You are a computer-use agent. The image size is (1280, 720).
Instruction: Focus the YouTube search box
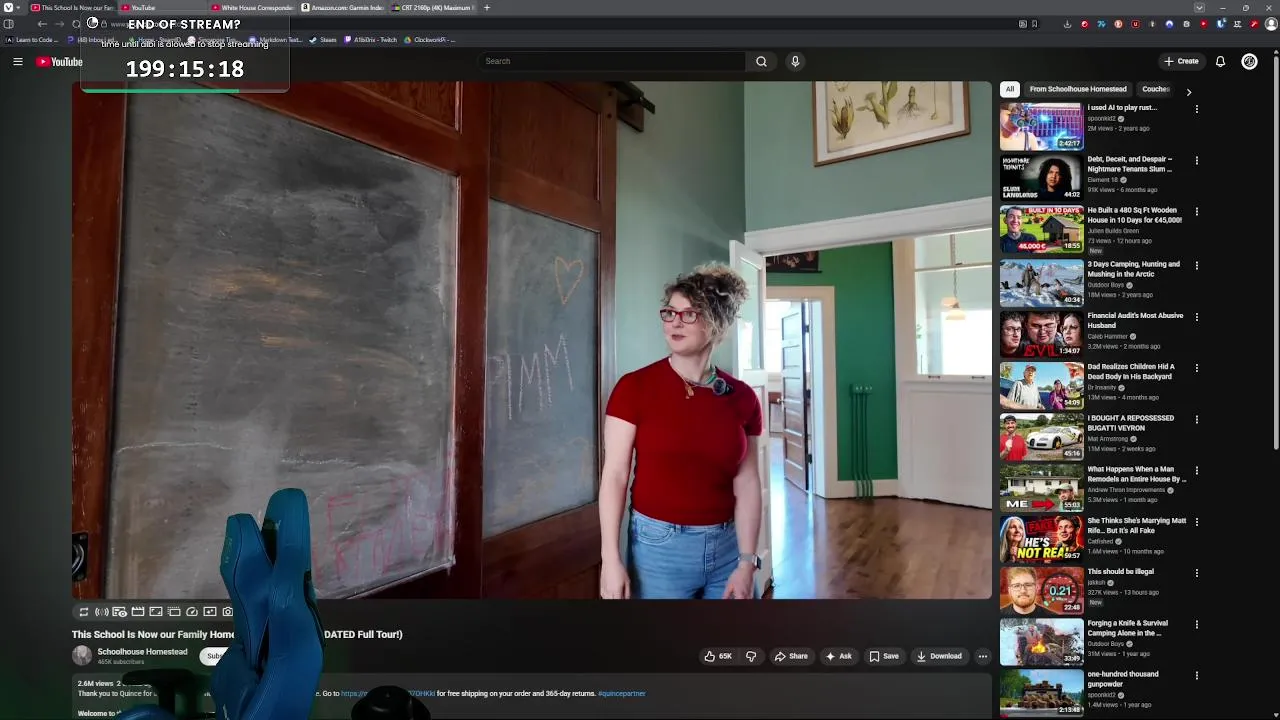click(x=612, y=61)
